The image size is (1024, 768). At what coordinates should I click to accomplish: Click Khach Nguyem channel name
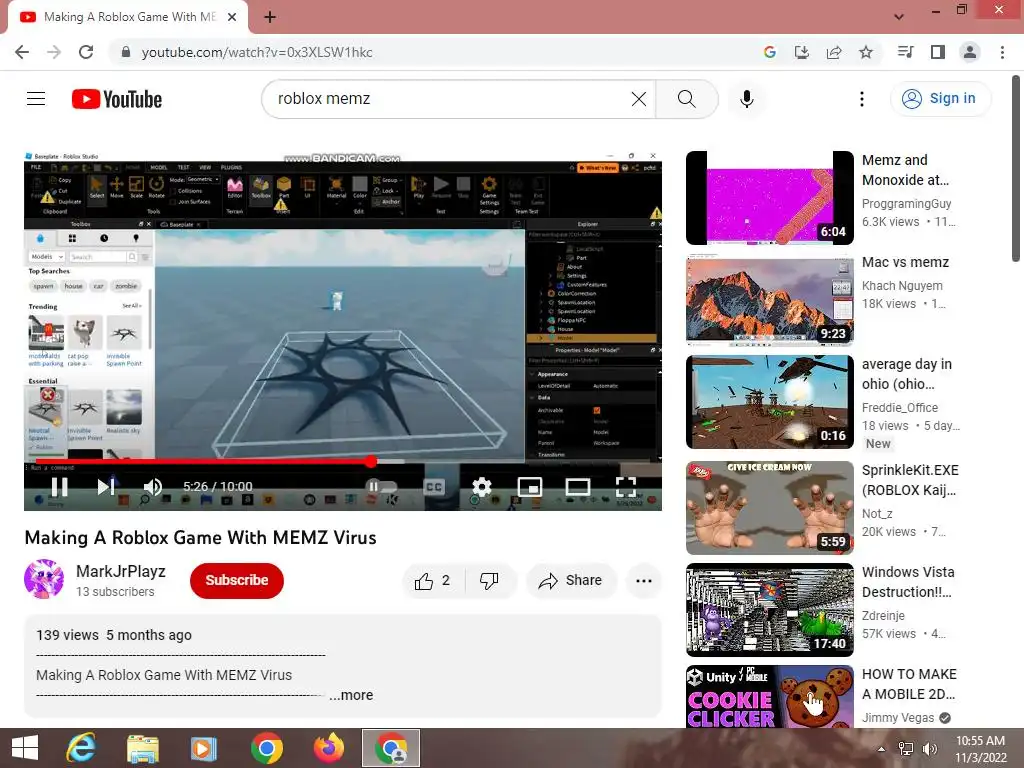tap(902, 285)
